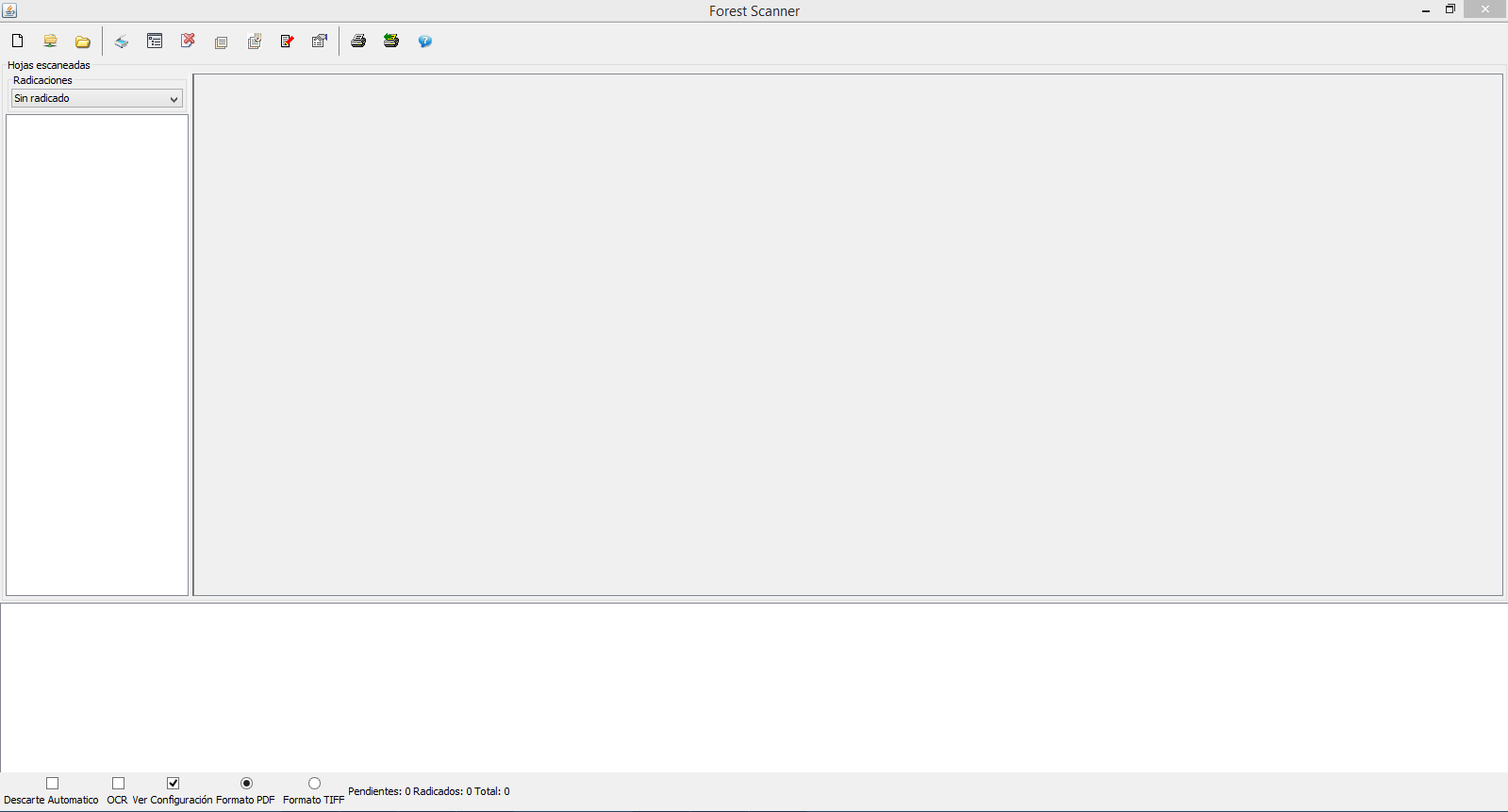Select the Formato PDF radio button
This screenshot has height=812, width=1508.
[247, 783]
